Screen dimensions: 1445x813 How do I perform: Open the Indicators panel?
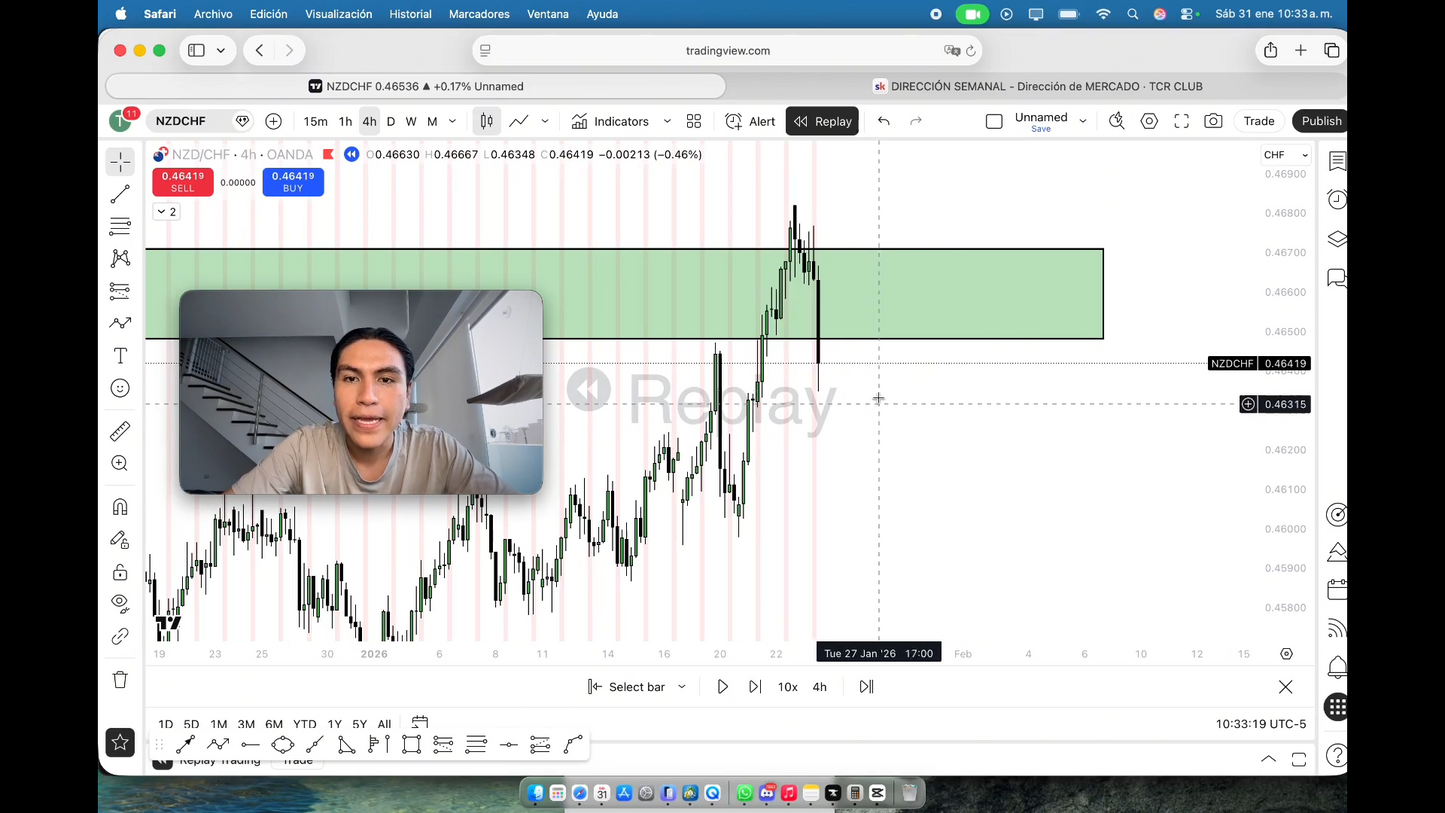(x=620, y=121)
